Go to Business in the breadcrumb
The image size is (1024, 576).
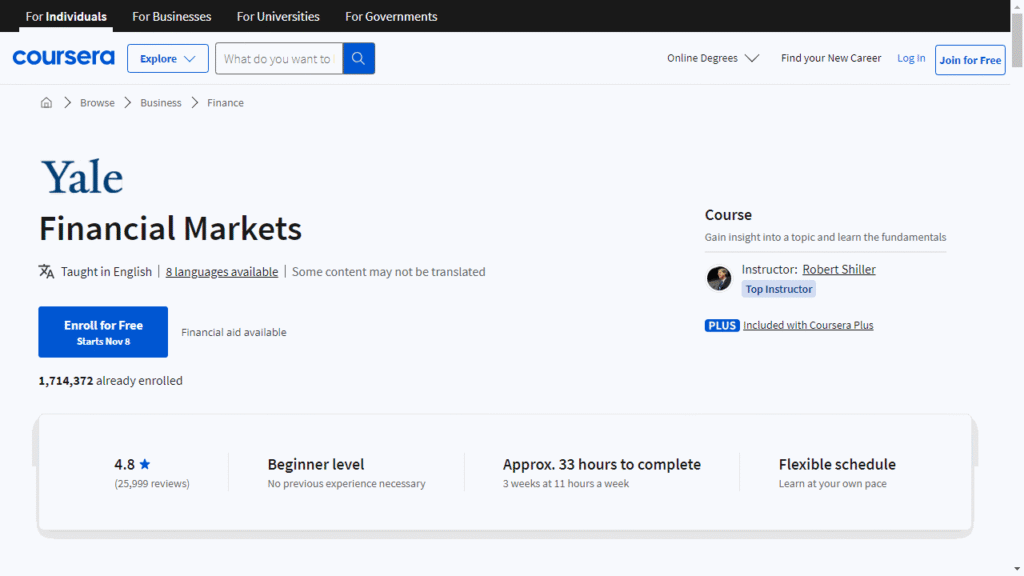[x=161, y=103]
